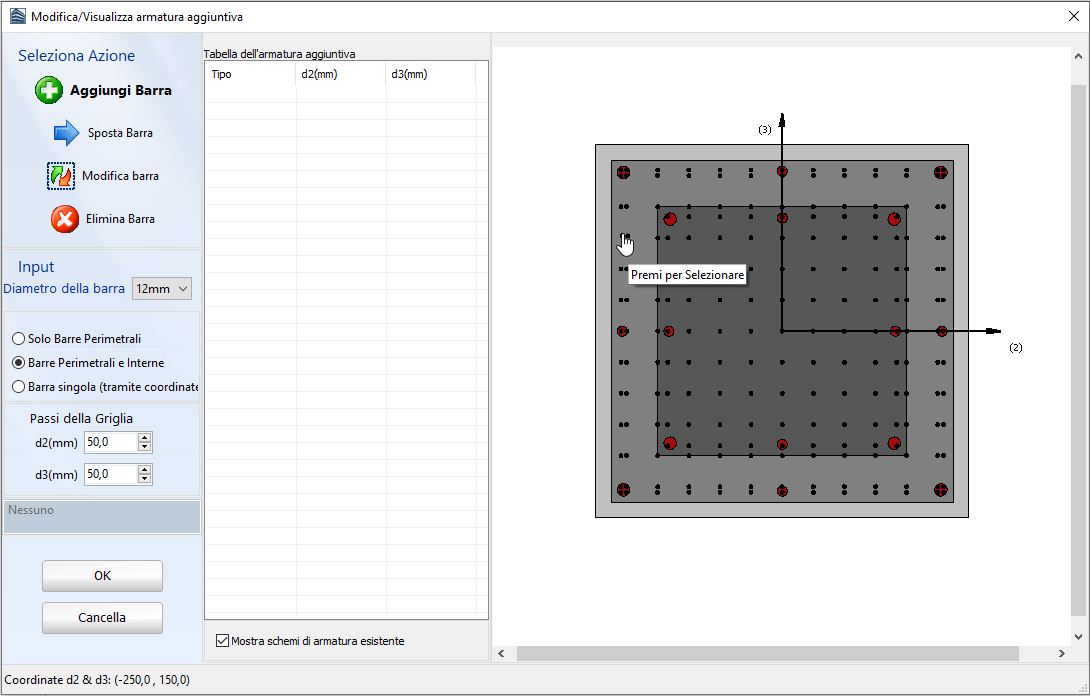1090x696 pixels.
Task: Click the Modifica barra icon
Action: pos(61,176)
